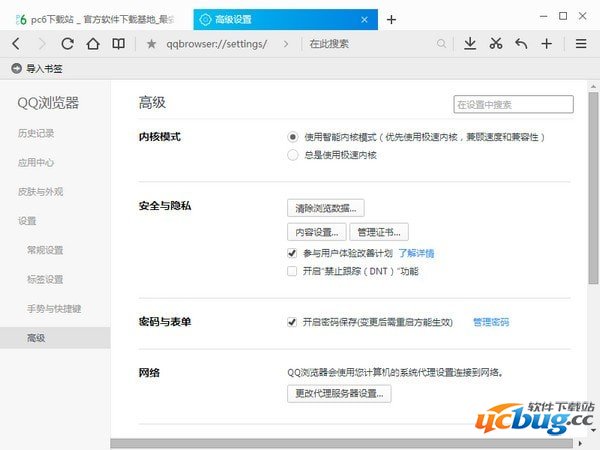
Task: Toggle 开启密码保存 checkbox
Action: point(292,322)
